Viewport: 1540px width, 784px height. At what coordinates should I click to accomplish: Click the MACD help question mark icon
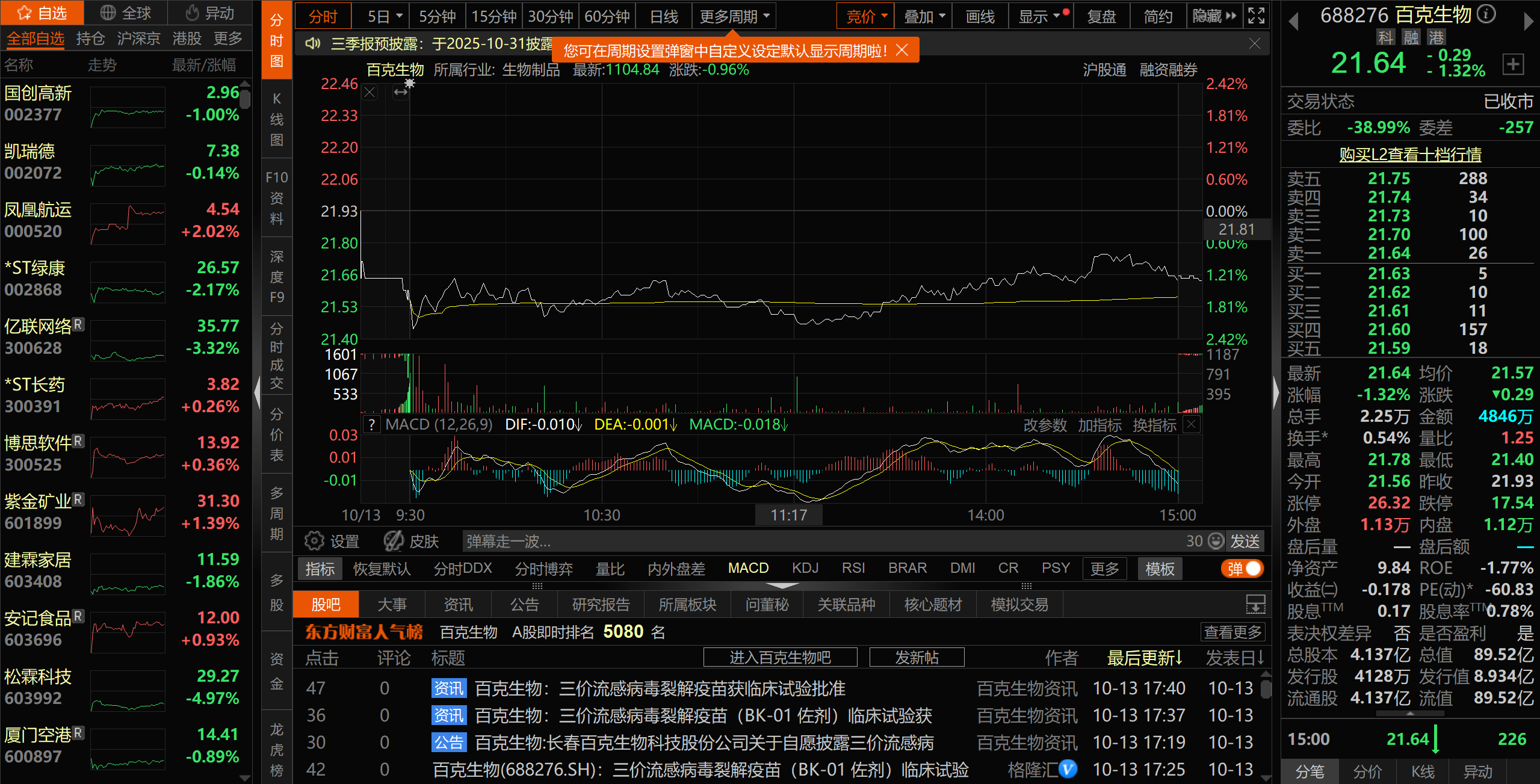coord(372,425)
